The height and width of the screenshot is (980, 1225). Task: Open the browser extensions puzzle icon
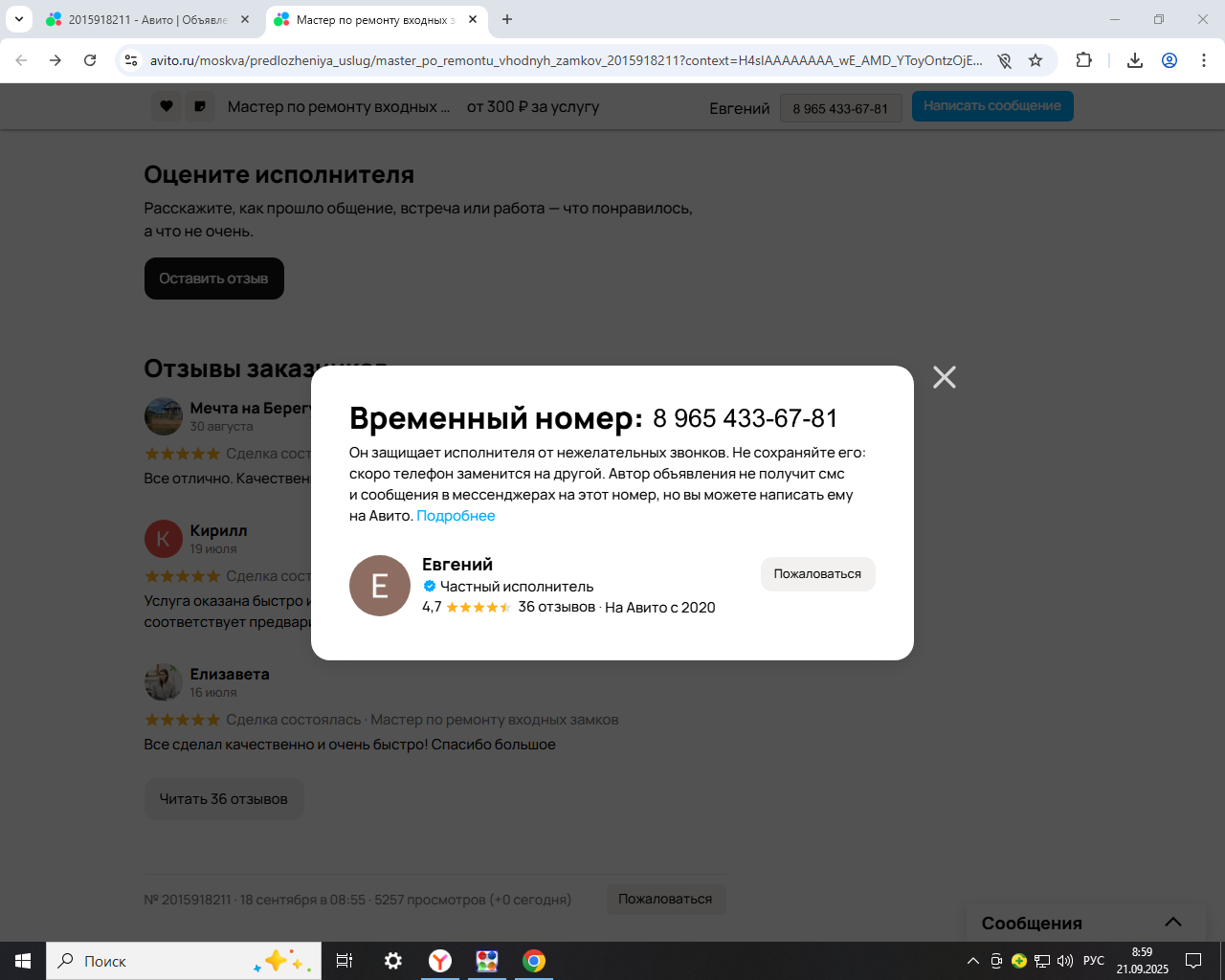[x=1083, y=60]
